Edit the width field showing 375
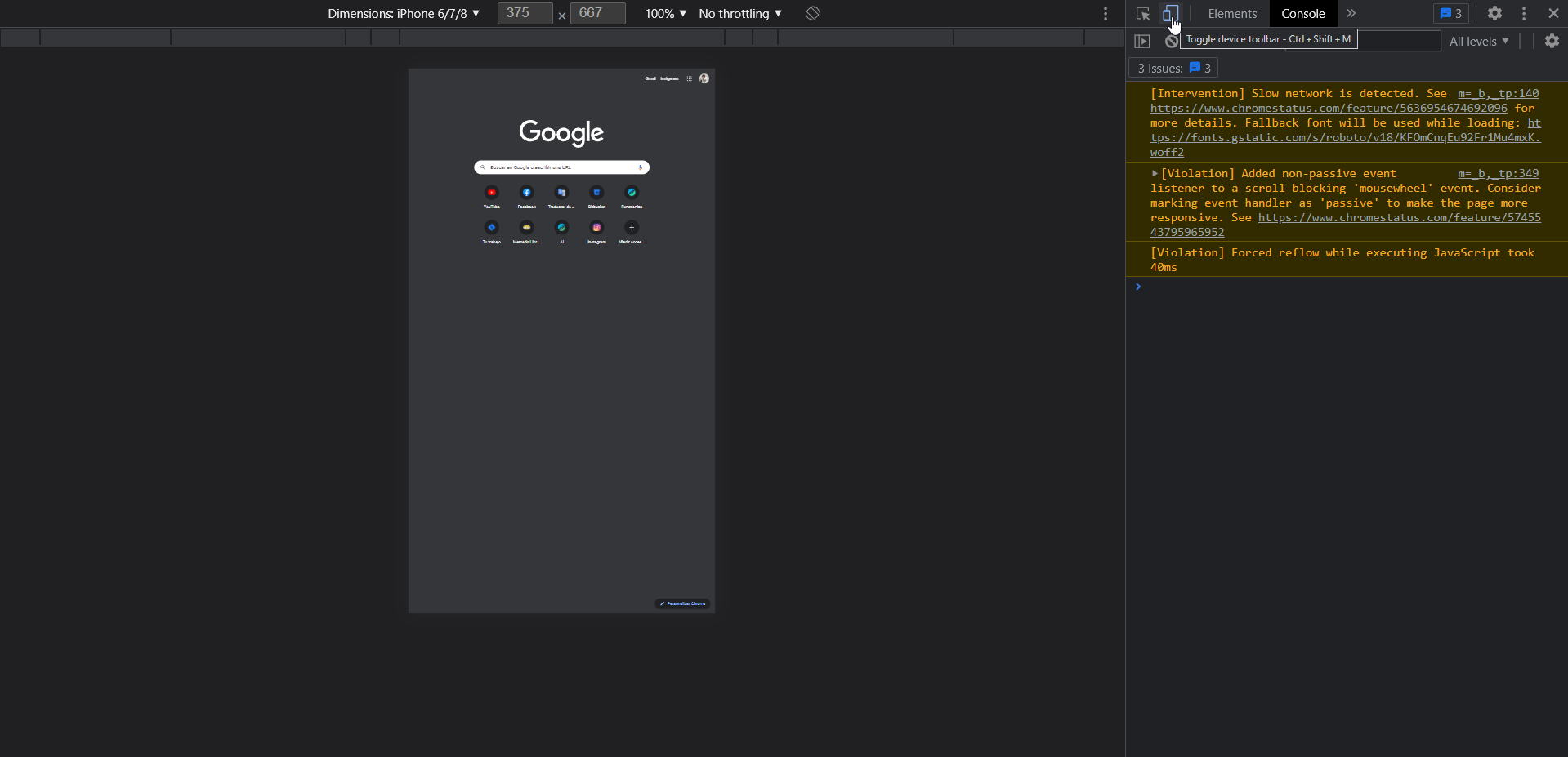 coord(525,13)
